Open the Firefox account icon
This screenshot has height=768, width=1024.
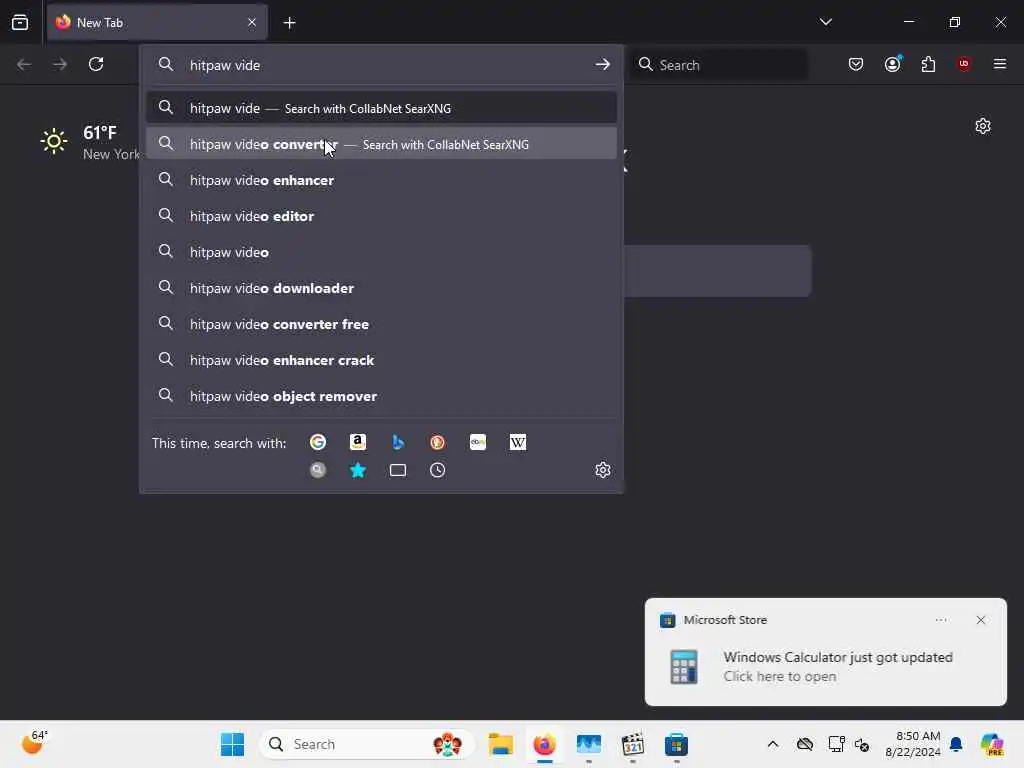tap(893, 64)
